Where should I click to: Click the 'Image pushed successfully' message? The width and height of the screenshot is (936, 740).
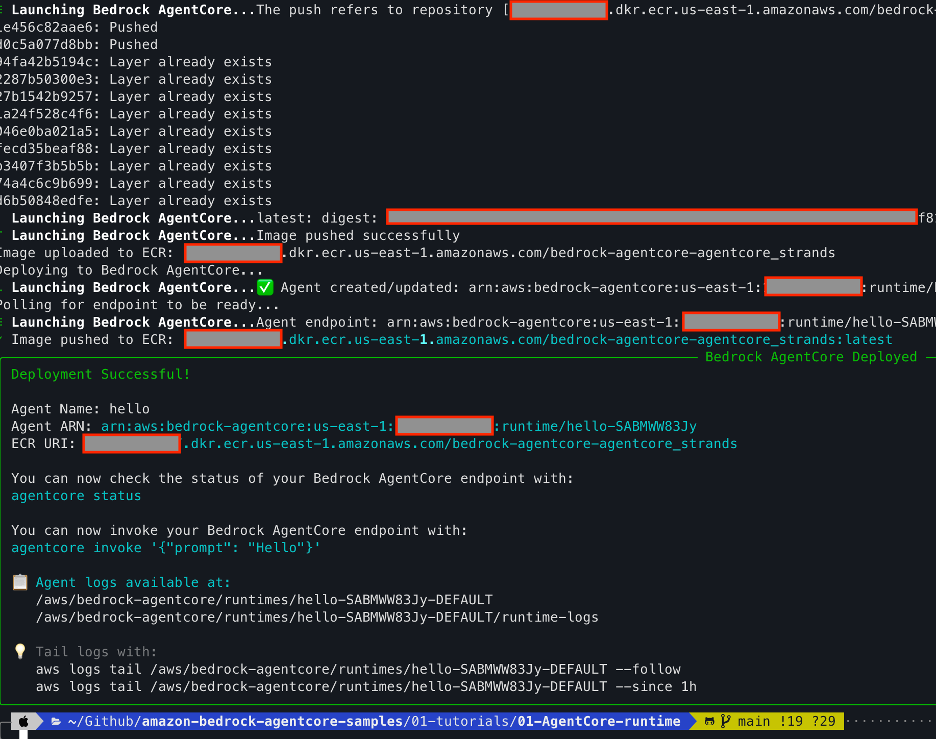358,236
